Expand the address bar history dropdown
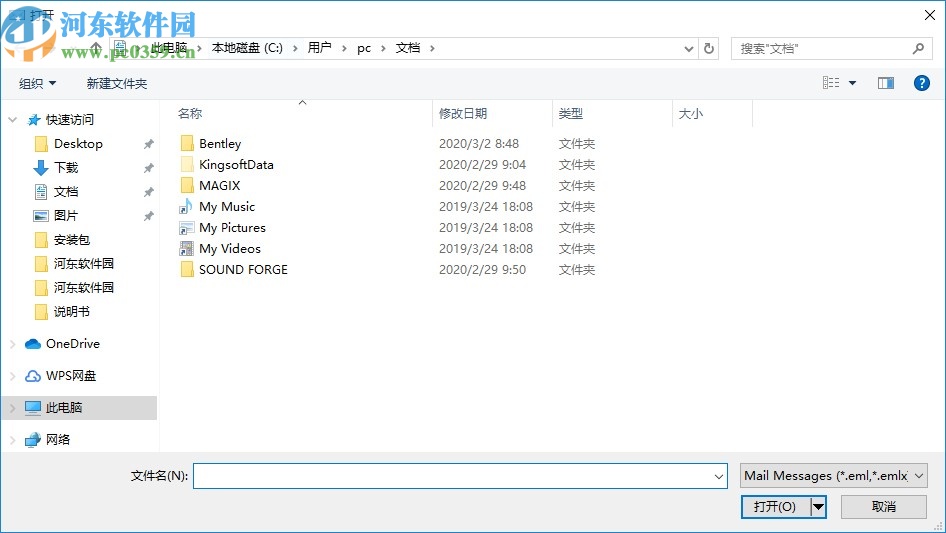Image resolution: width=946 pixels, height=533 pixels. (x=688, y=49)
